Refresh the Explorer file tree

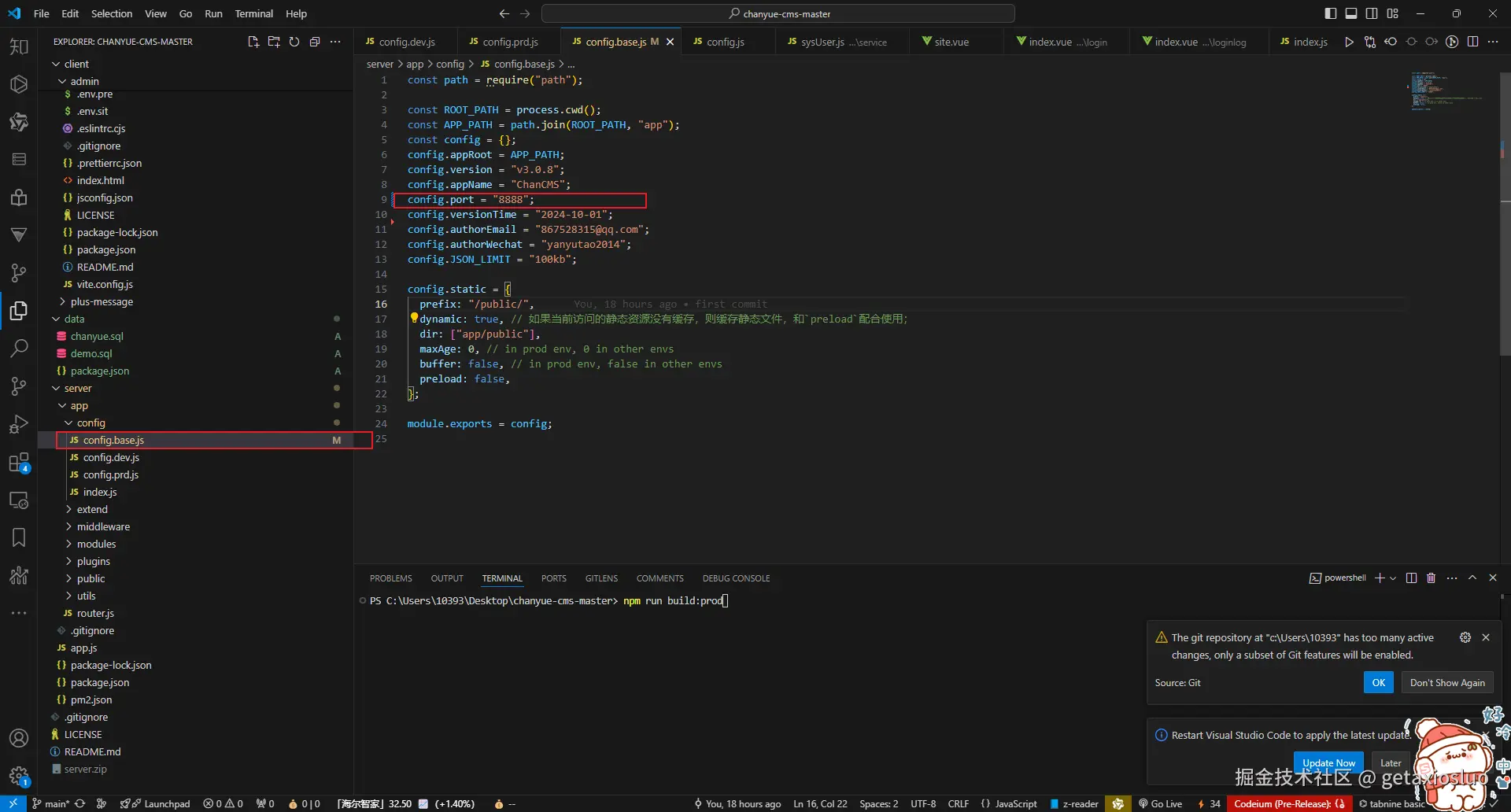(x=294, y=42)
